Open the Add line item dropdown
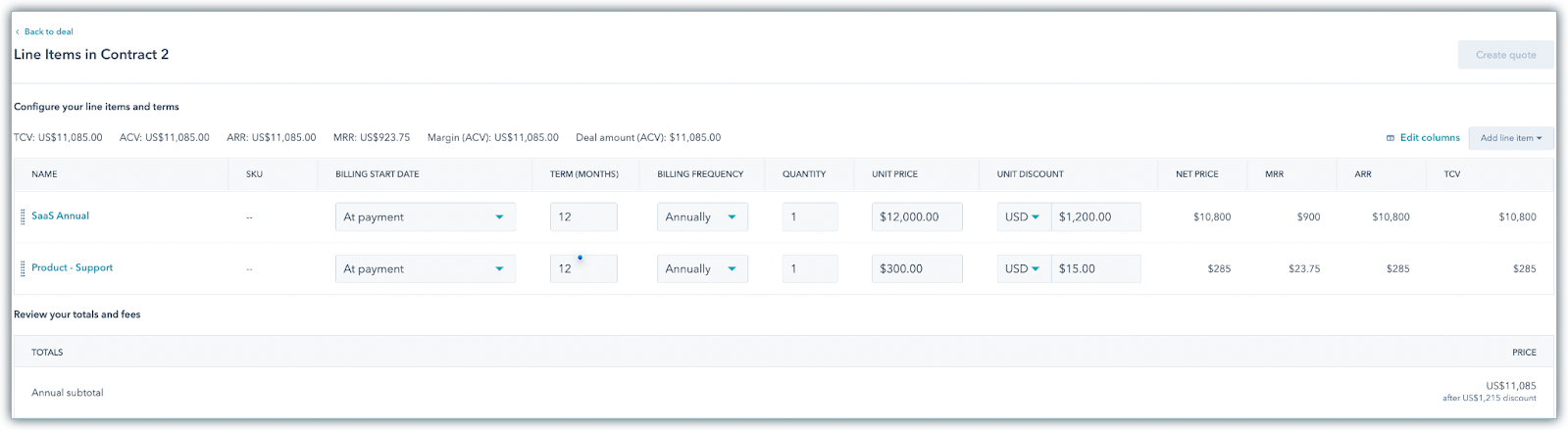 point(1510,138)
